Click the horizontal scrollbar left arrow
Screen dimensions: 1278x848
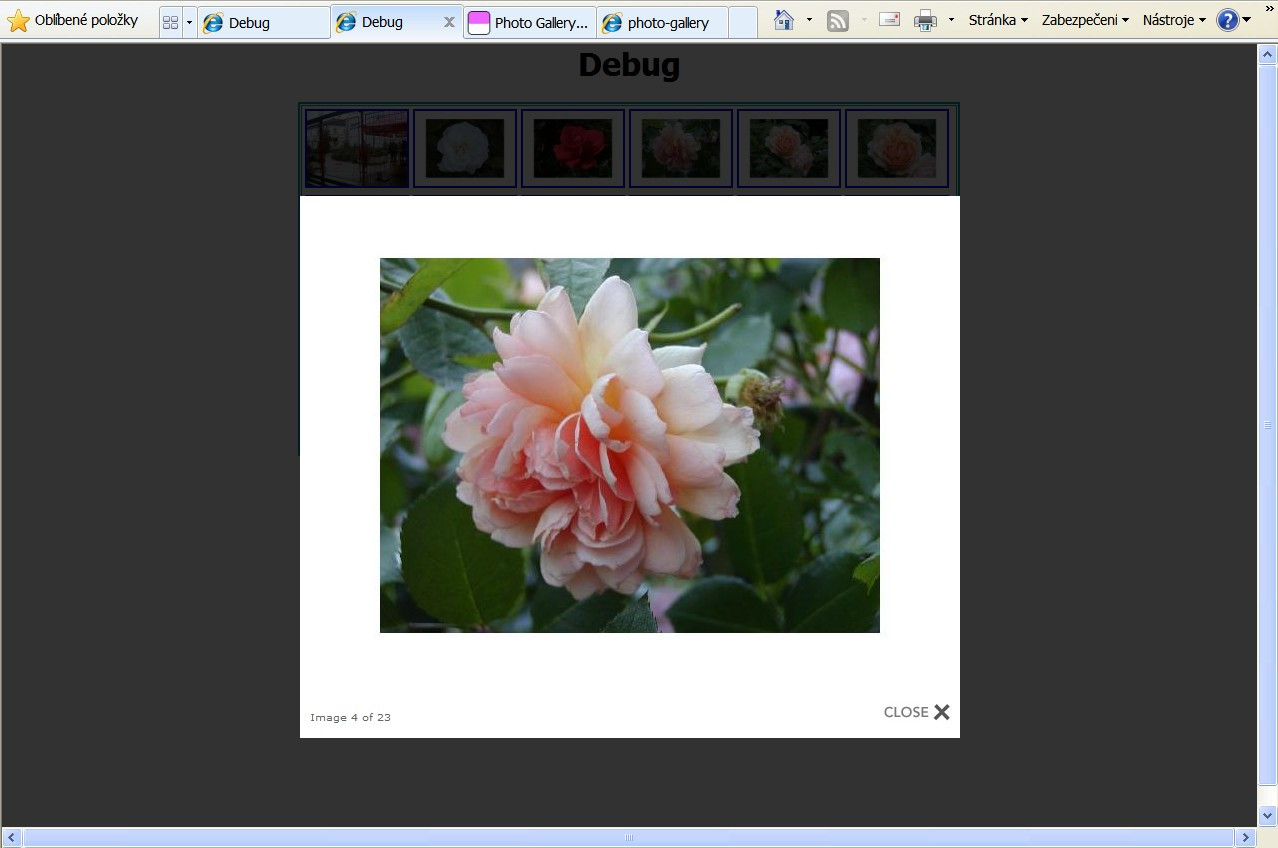(11, 838)
